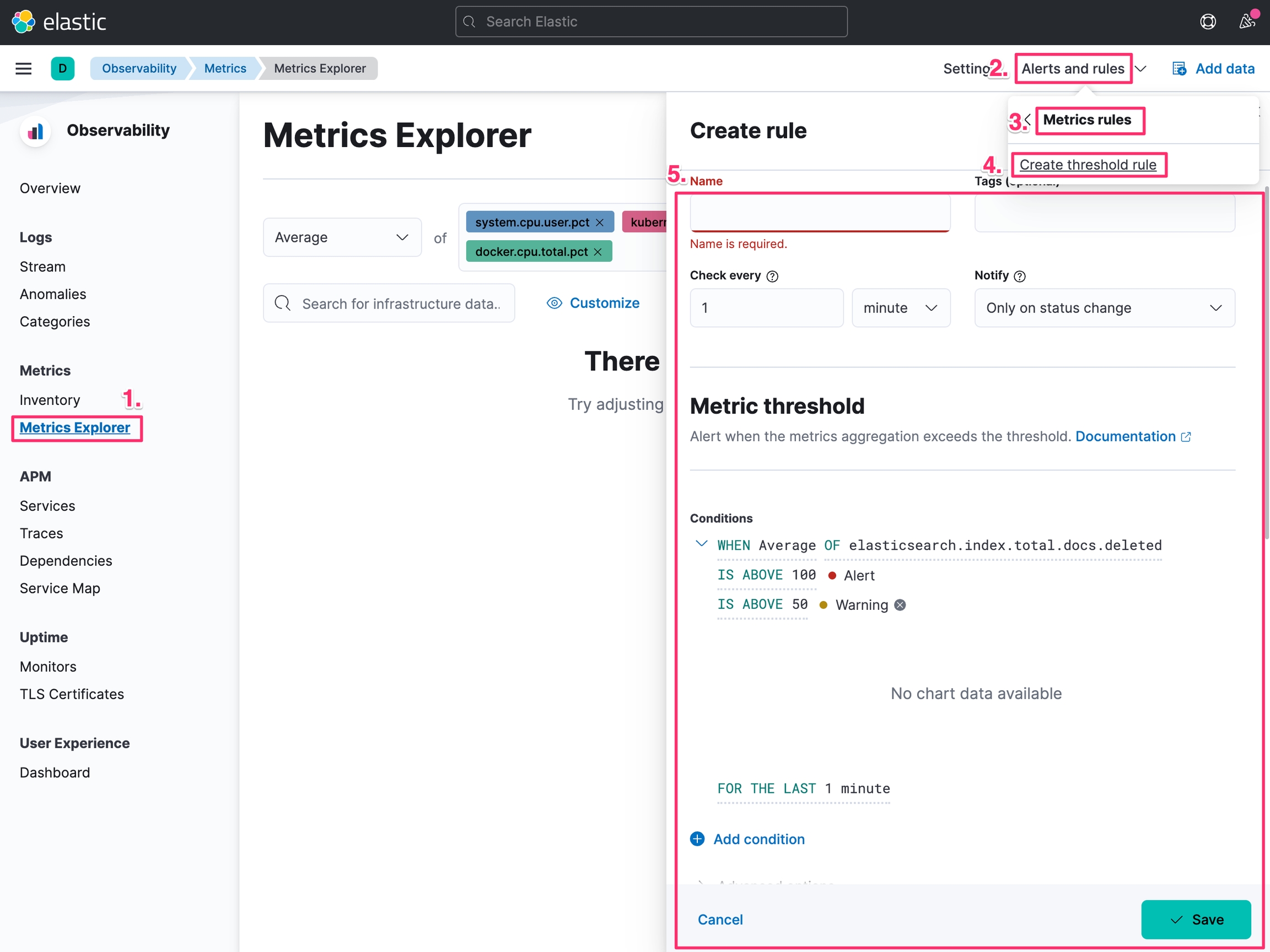
Task: Remove the docker.cpu.total.pct metric tag
Action: (x=598, y=252)
